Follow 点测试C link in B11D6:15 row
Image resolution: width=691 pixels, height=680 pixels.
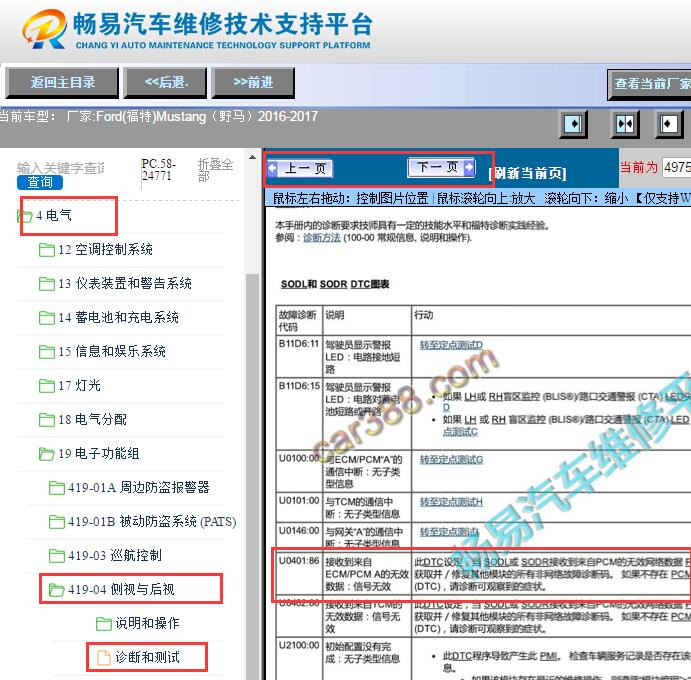click(460, 432)
